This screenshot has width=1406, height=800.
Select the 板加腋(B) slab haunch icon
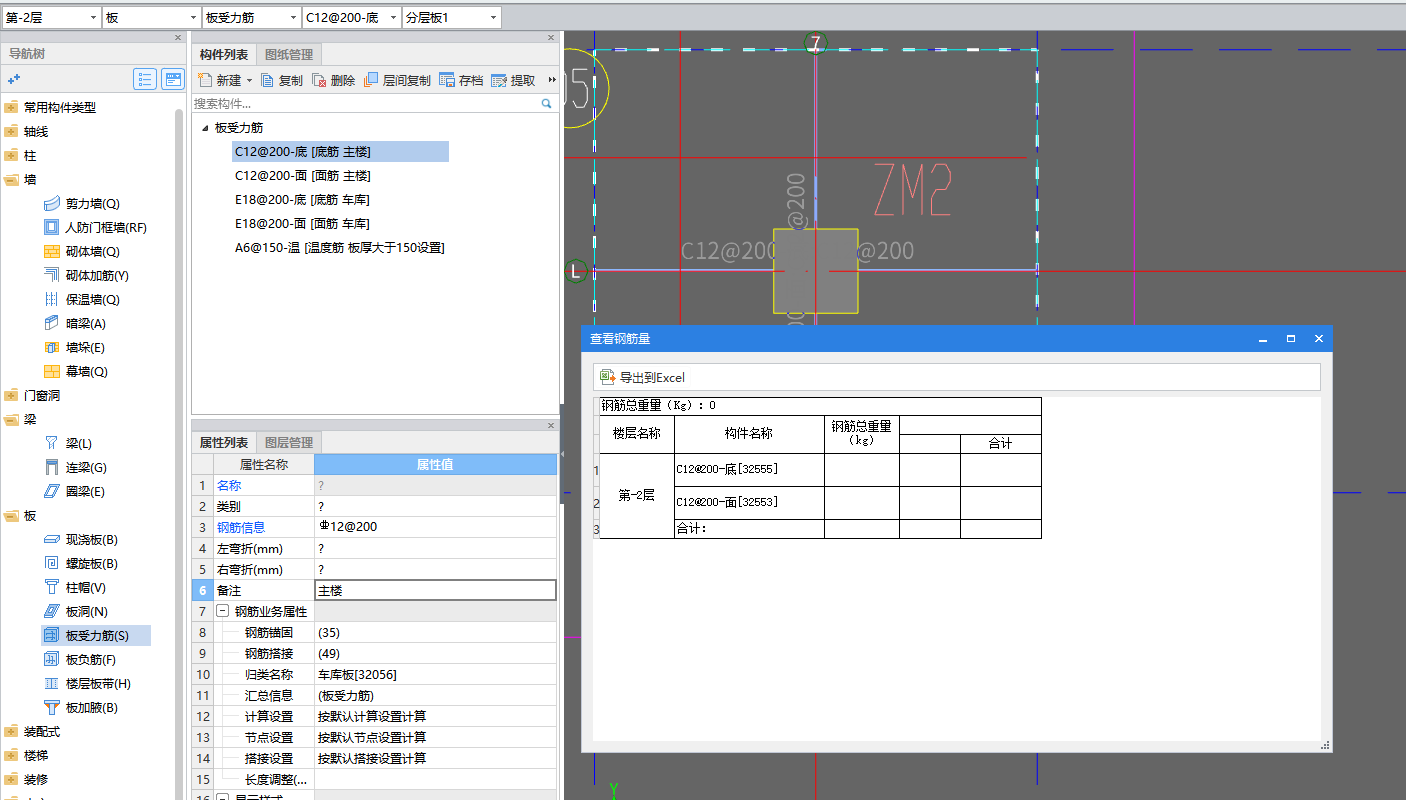[x=52, y=707]
